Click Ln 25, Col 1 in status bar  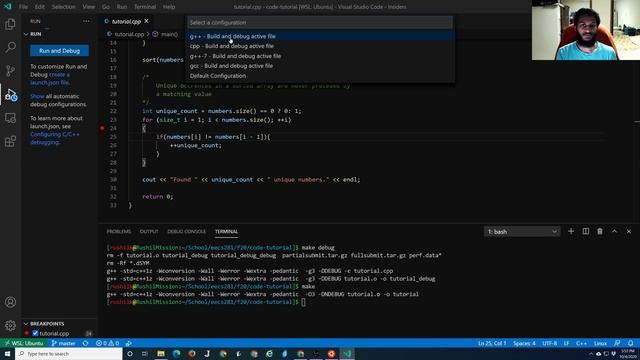pyautogui.click(x=492, y=343)
